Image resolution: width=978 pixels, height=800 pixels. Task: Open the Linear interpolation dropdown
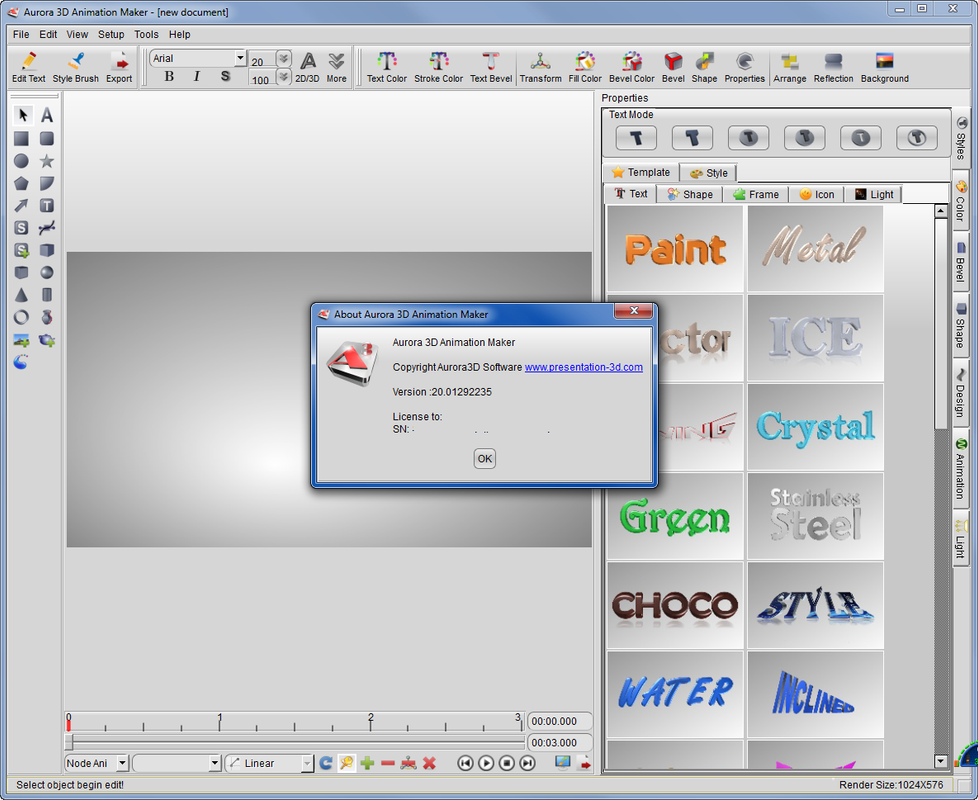306,763
